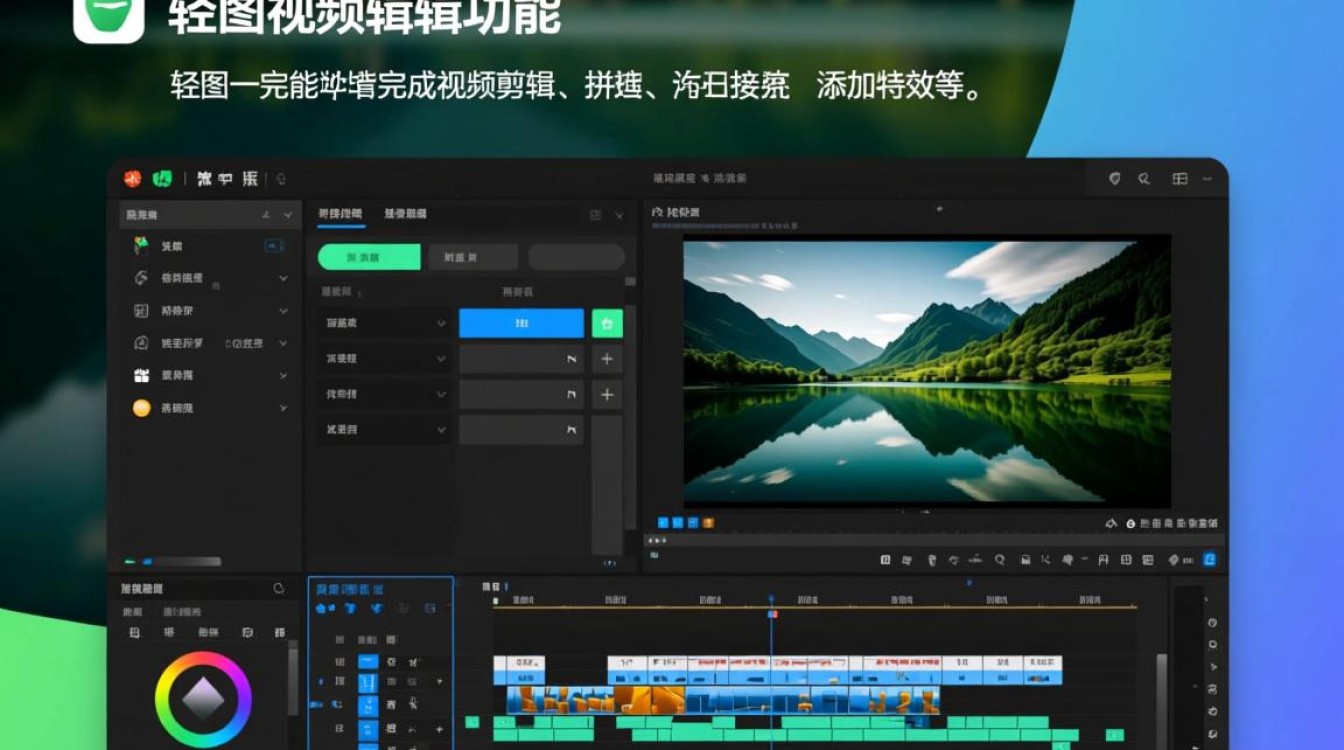Click the flag field beside the upper plus button
Image resolution: width=1344 pixels, height=750 pixels.
tap(521, 359)
